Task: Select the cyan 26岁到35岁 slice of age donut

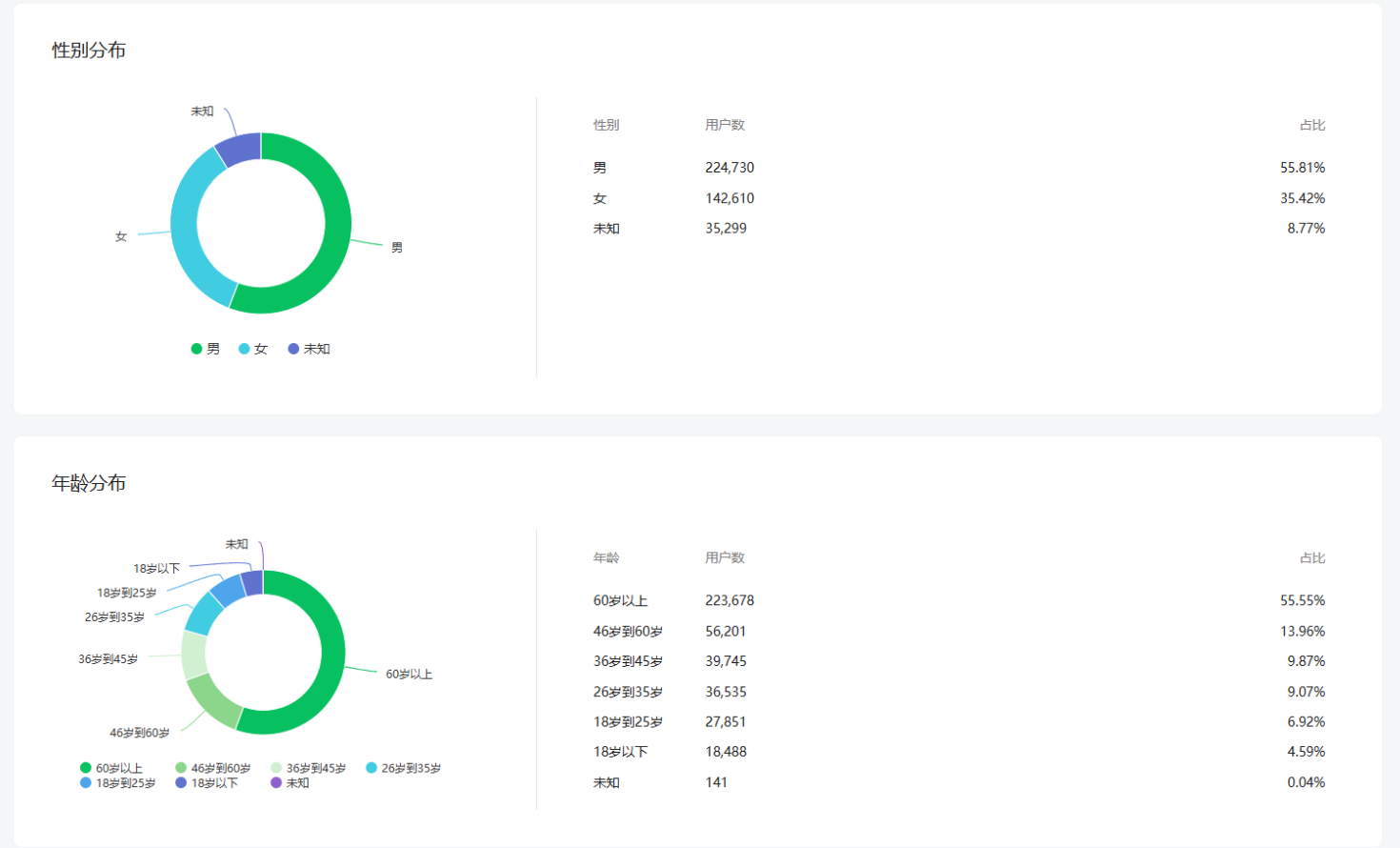Action: pos(203,615)
